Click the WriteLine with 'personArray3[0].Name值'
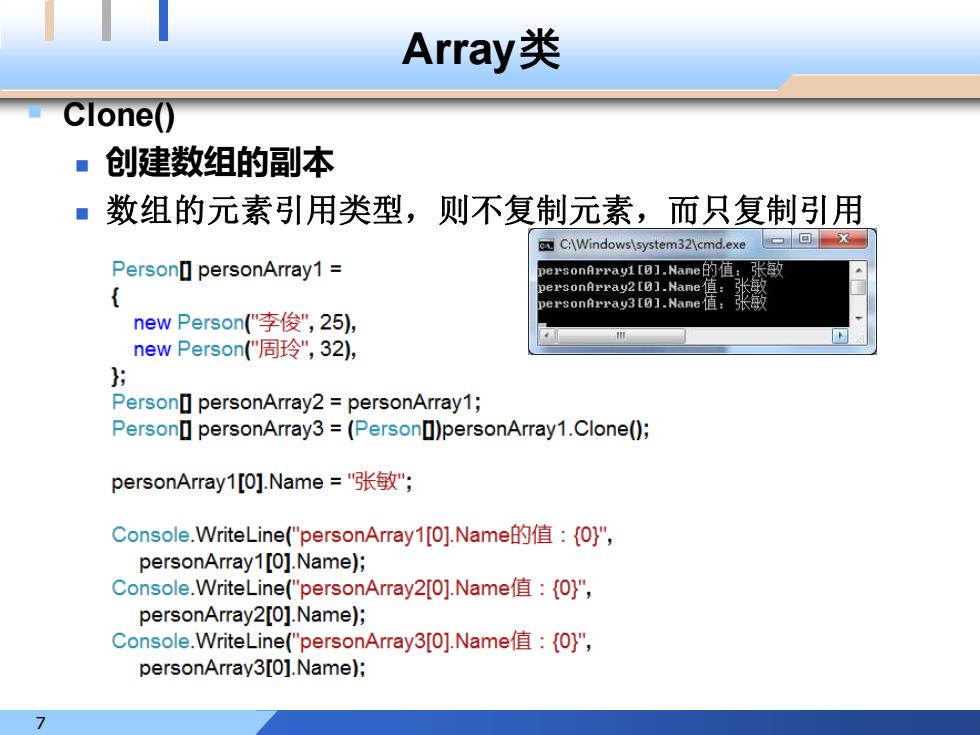Viewport: 980px width, 735px height. [x=351, y=641]
